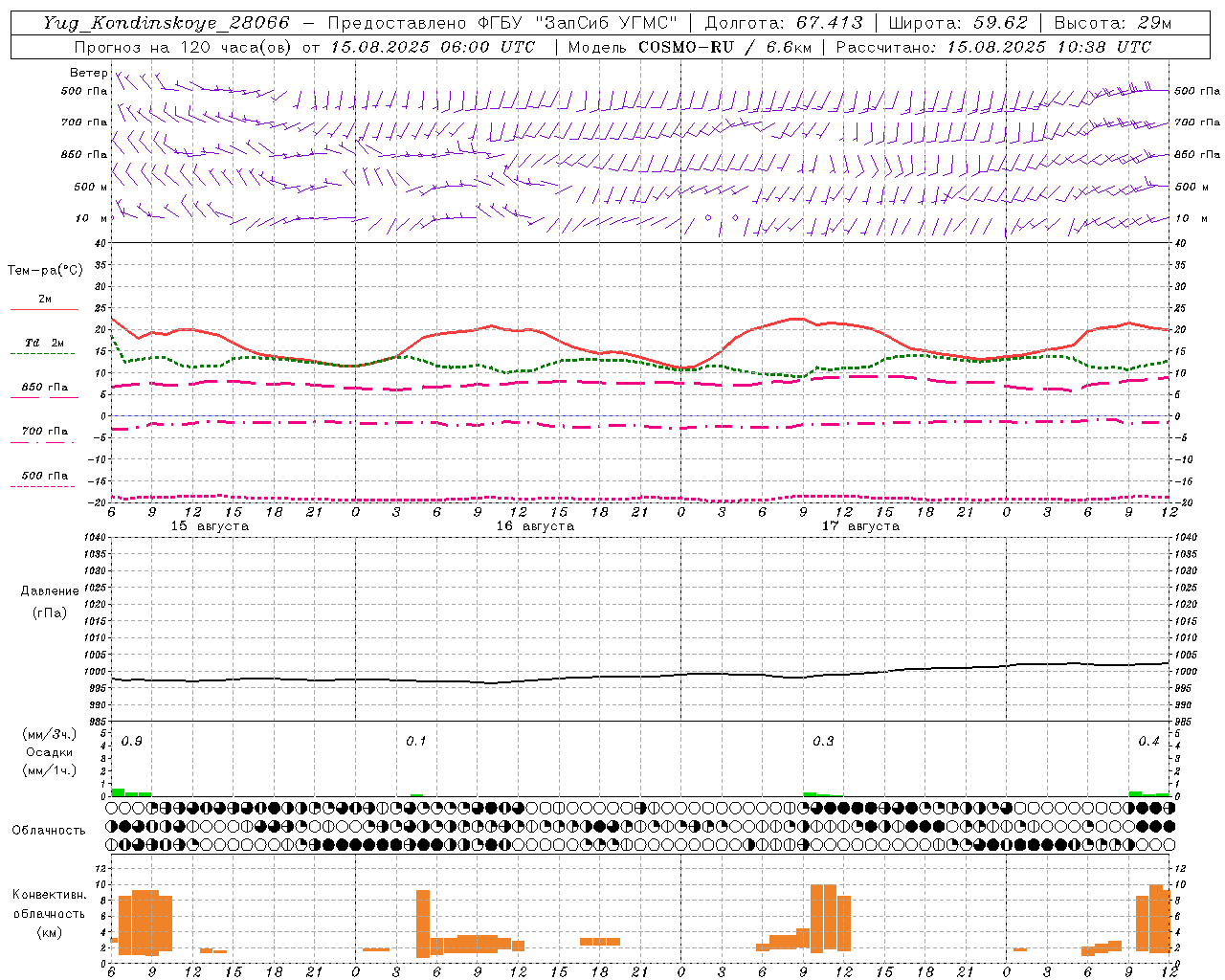This screenshot has height=980, width=1225.
Task: Click the (мм/3ч.) precipitation unit label
Action: tap(50, 734)
